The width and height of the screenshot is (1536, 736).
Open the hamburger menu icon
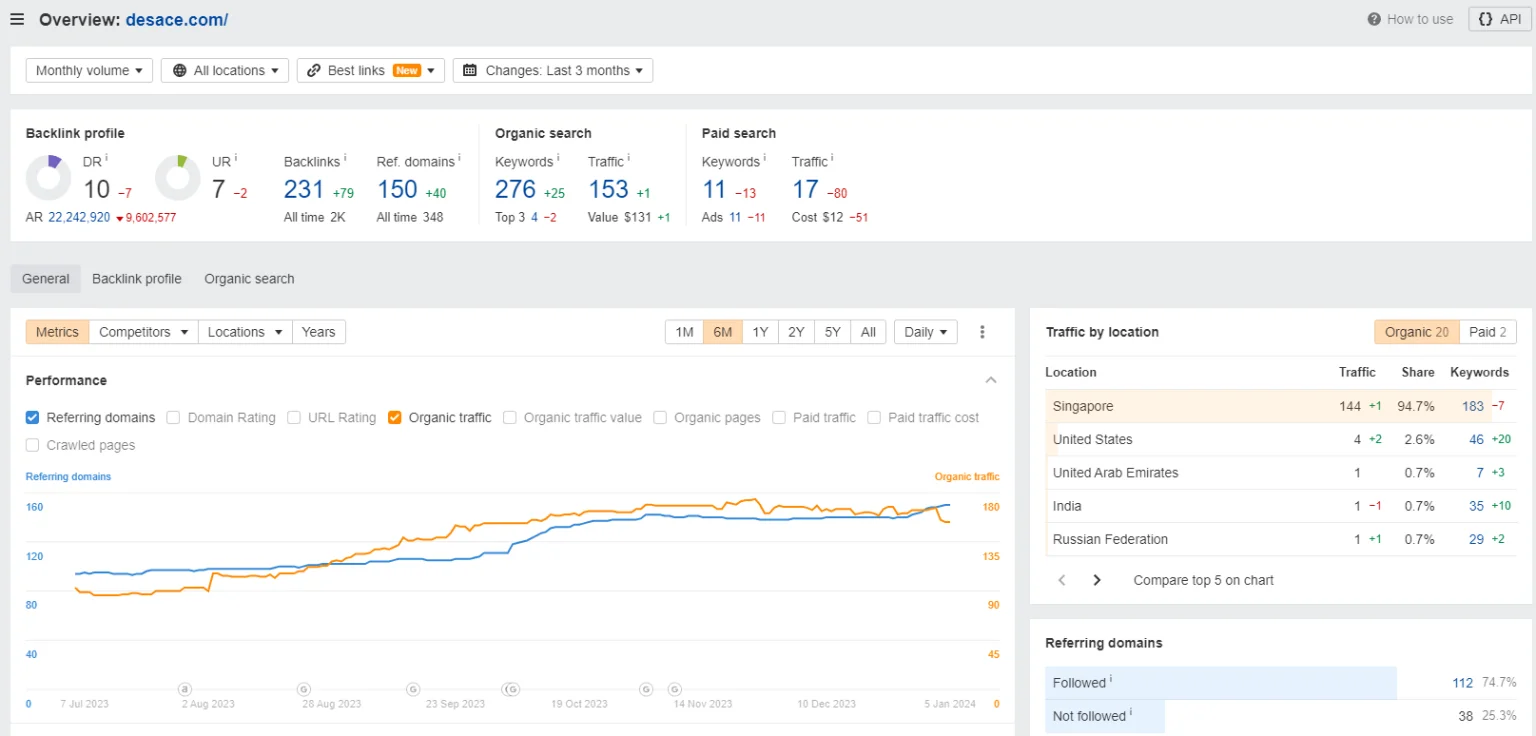(17, 19)
